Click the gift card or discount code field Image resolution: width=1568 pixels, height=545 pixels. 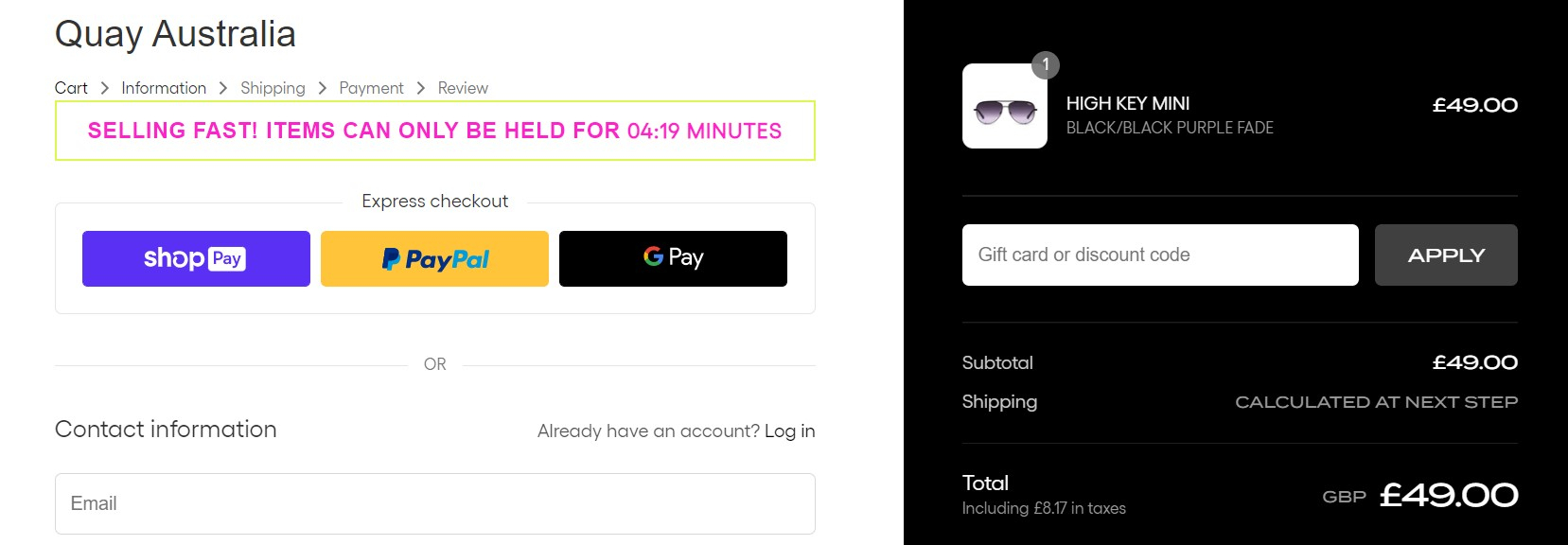coord(1159,255)
